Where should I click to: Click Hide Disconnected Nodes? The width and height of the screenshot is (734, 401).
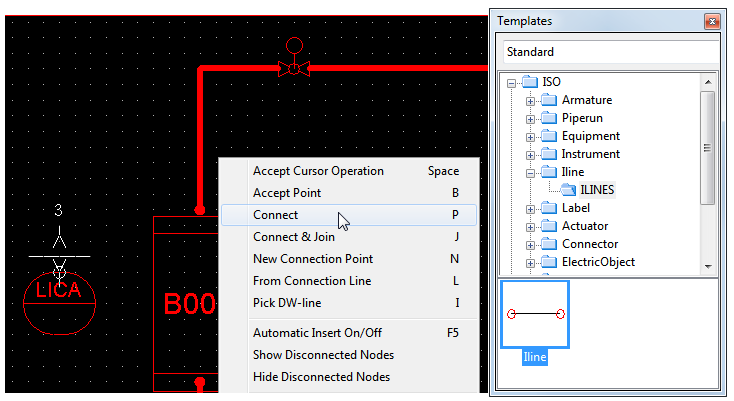[x=321, y=377]
